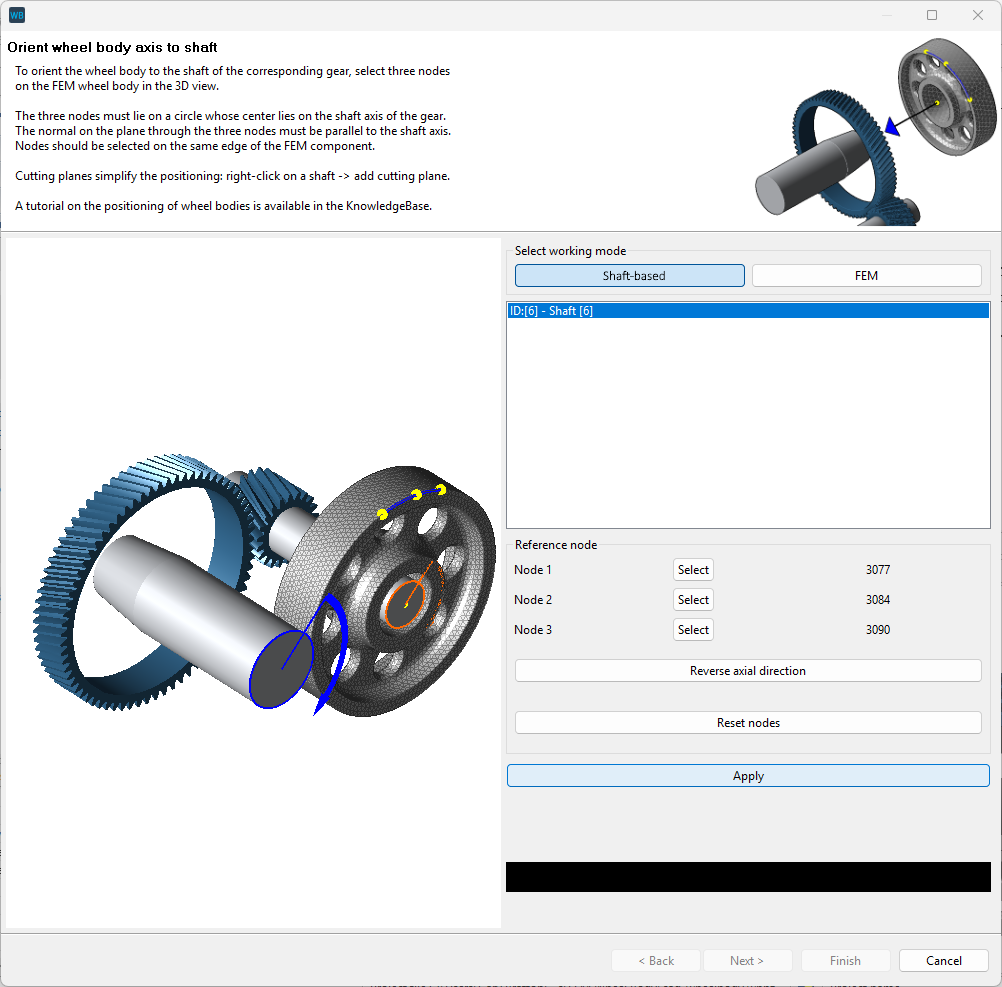This screenshot has height=987, width=1002.
Task: Close the wizard window using X
Action: (x=978, y=15)
